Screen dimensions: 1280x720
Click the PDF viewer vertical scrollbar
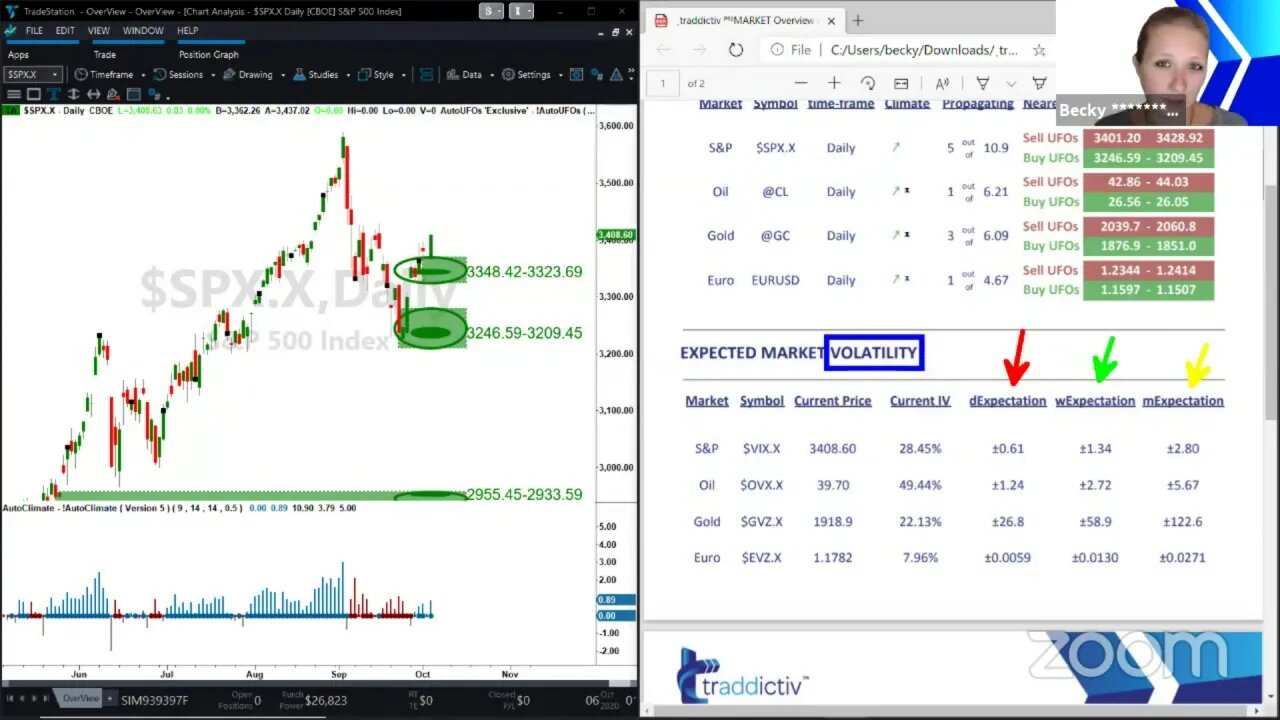[1271, 300]
